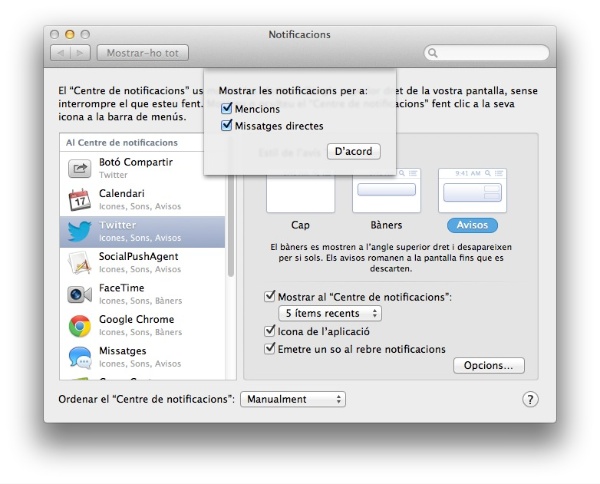Toggle Mostrar al "Centre de notificacions" checkbox
The height and width of the screenshot is (484, 600).
pyautogui.click(x=270, y=296)
